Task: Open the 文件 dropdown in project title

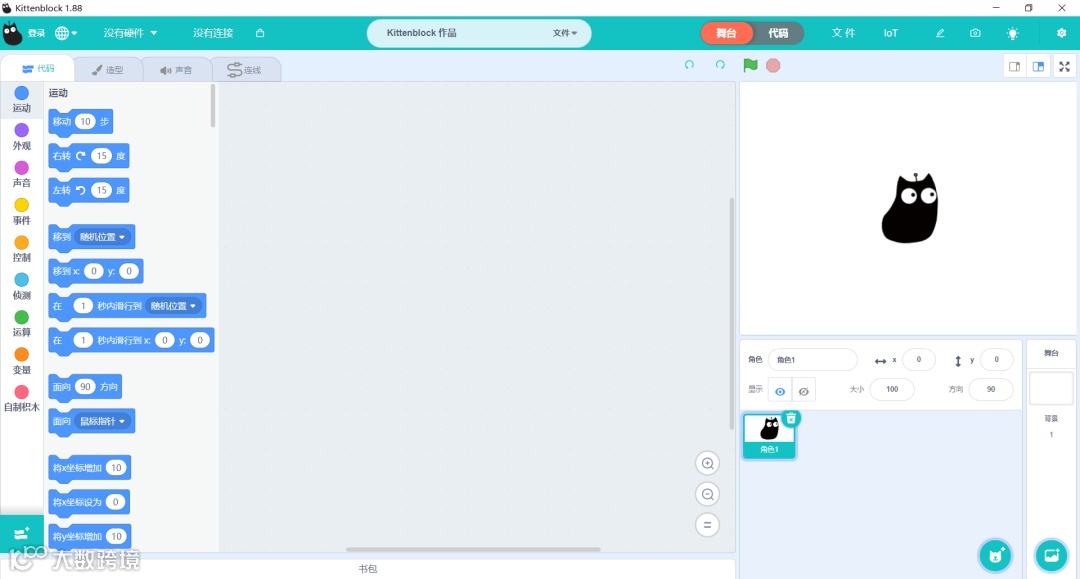Action: point(565,33)
